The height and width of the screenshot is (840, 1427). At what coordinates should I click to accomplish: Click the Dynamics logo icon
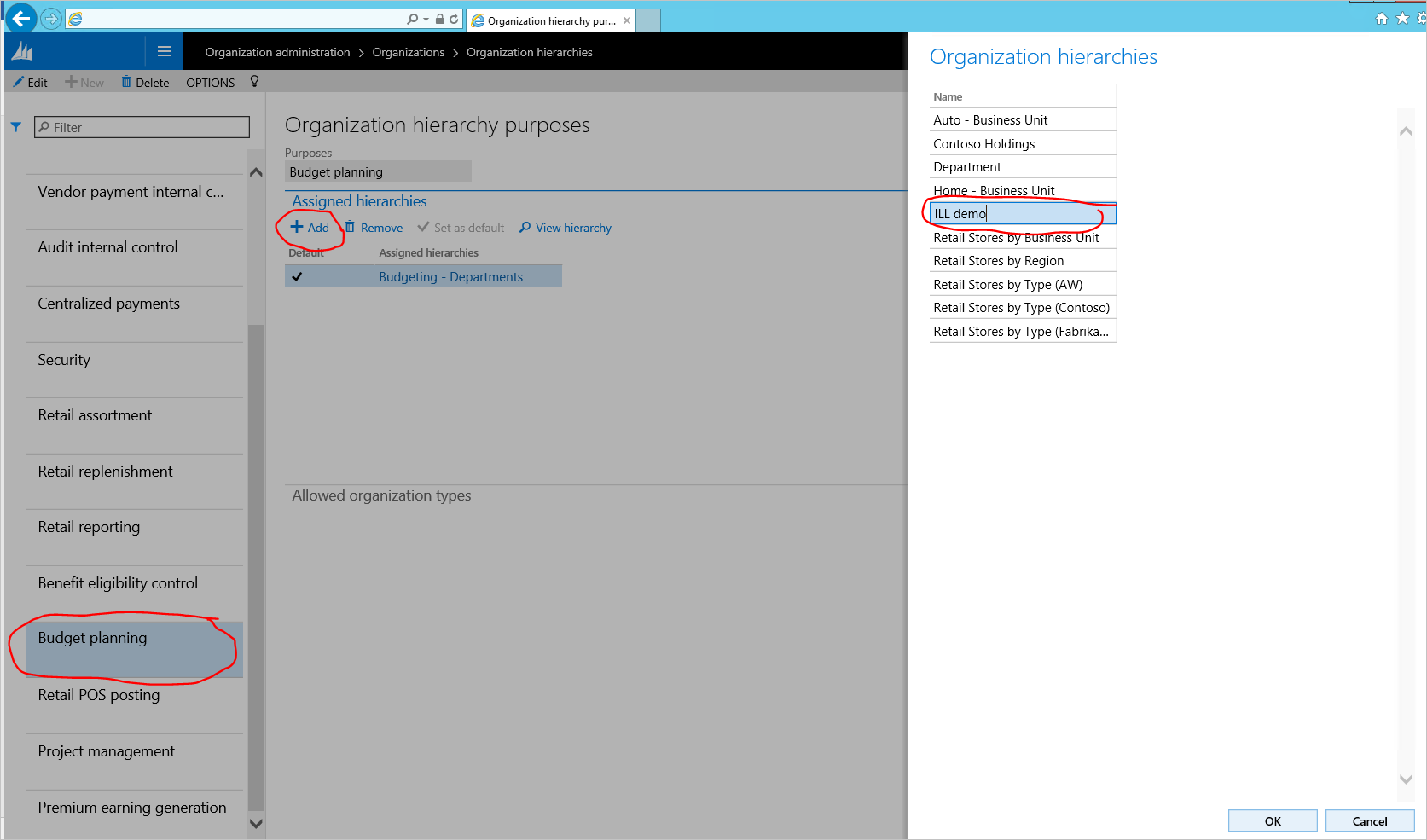pos(22,52)
